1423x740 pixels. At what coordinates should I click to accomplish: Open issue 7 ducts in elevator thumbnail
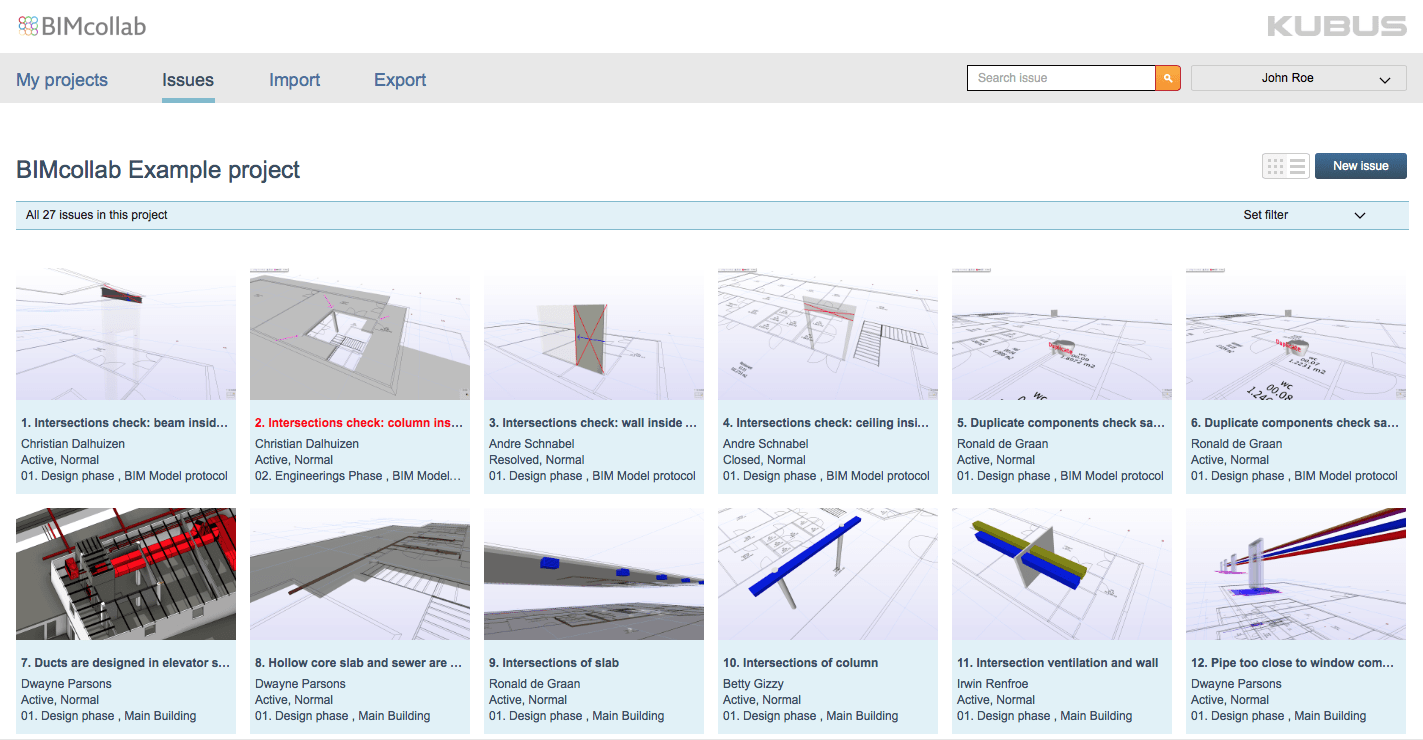tap(126, 574)
